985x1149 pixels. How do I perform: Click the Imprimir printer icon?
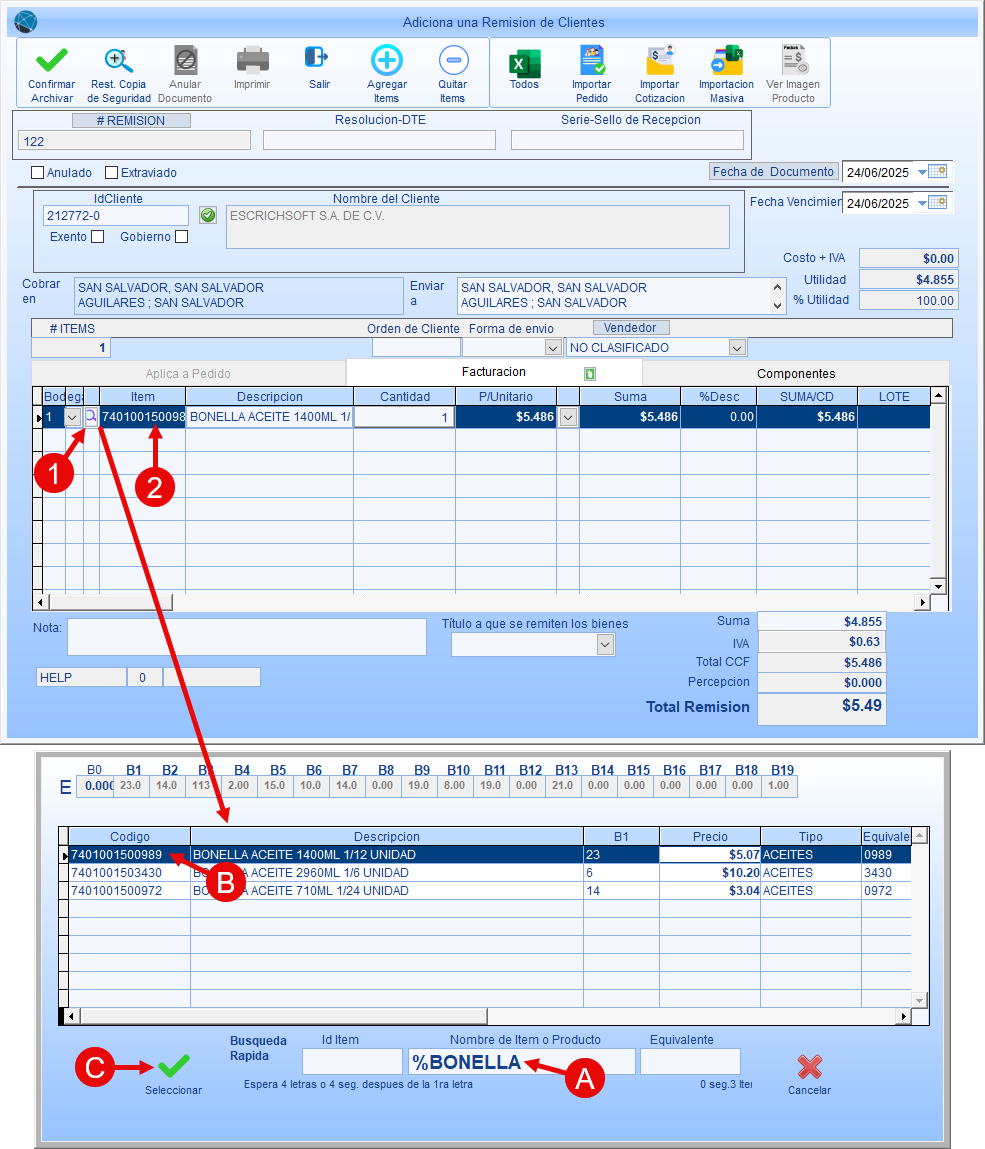pos(252,60)
